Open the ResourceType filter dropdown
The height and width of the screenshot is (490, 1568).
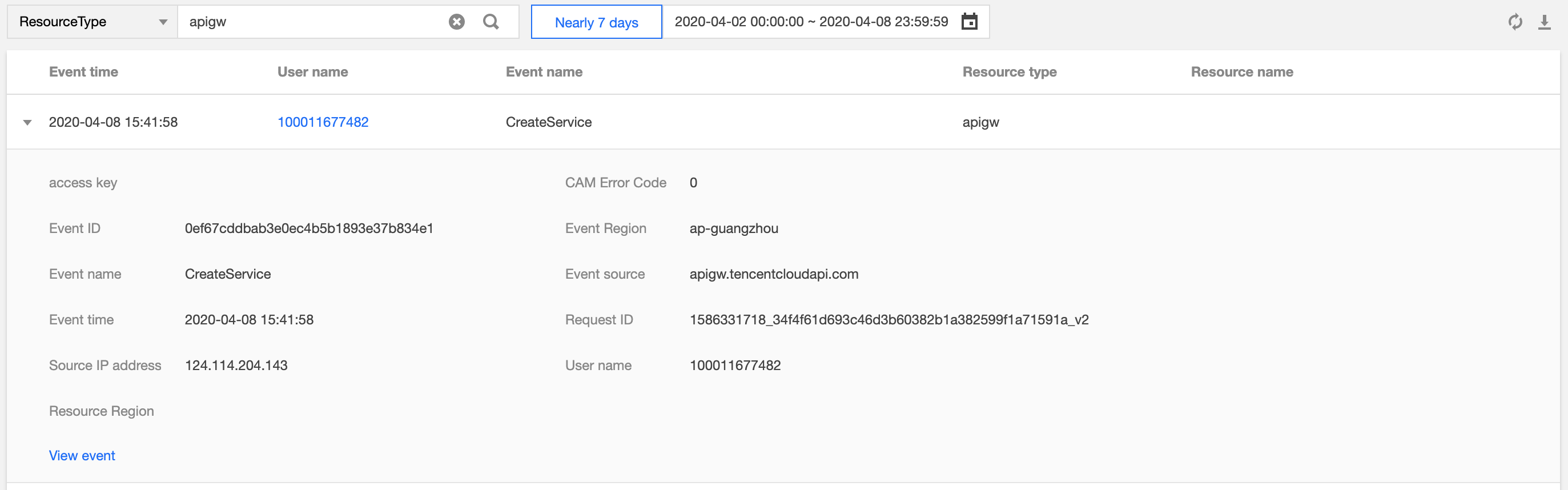92,22
